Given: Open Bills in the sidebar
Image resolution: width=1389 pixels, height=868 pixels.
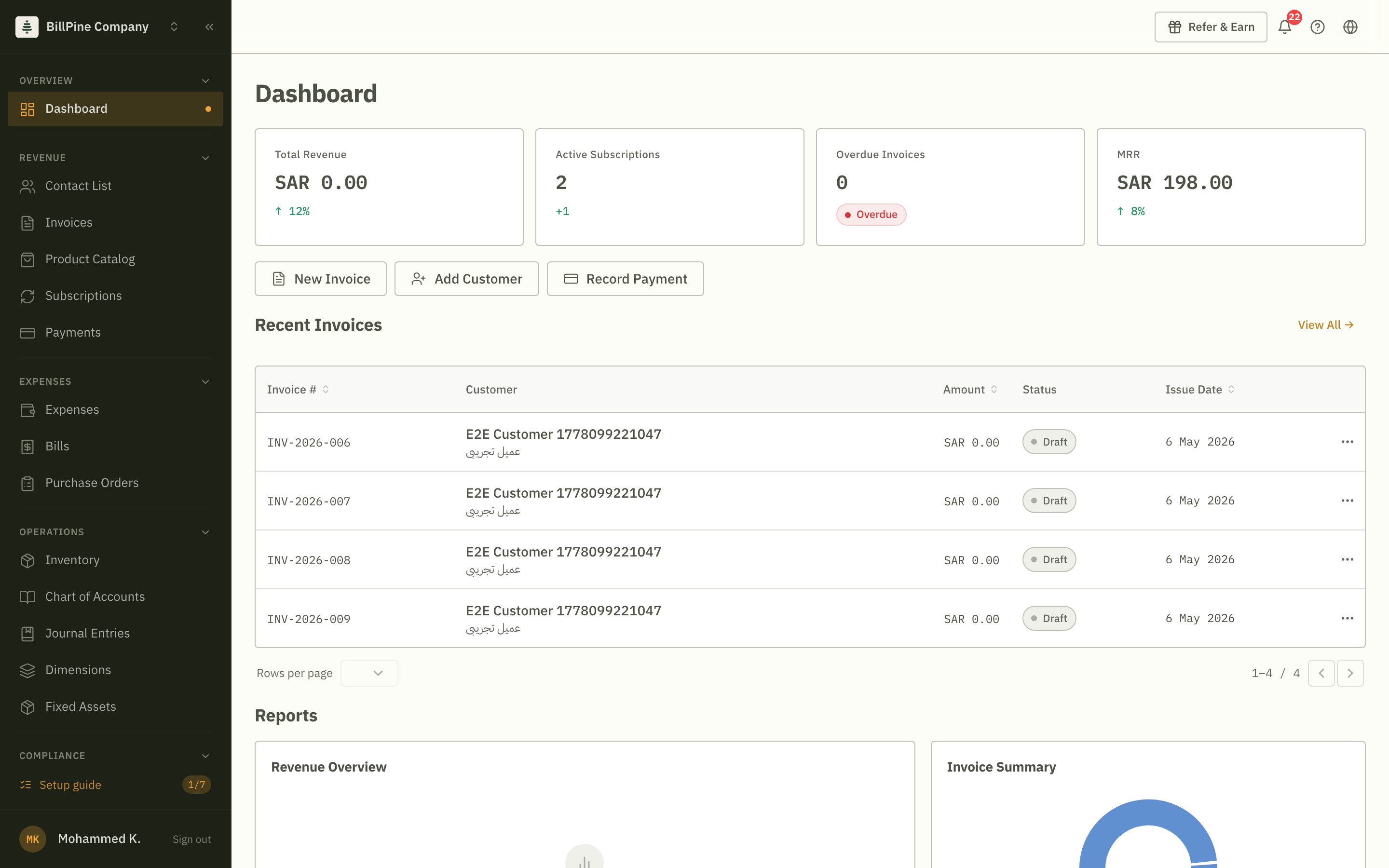Looking at the screenshot, I should click(x=115, y=447).
